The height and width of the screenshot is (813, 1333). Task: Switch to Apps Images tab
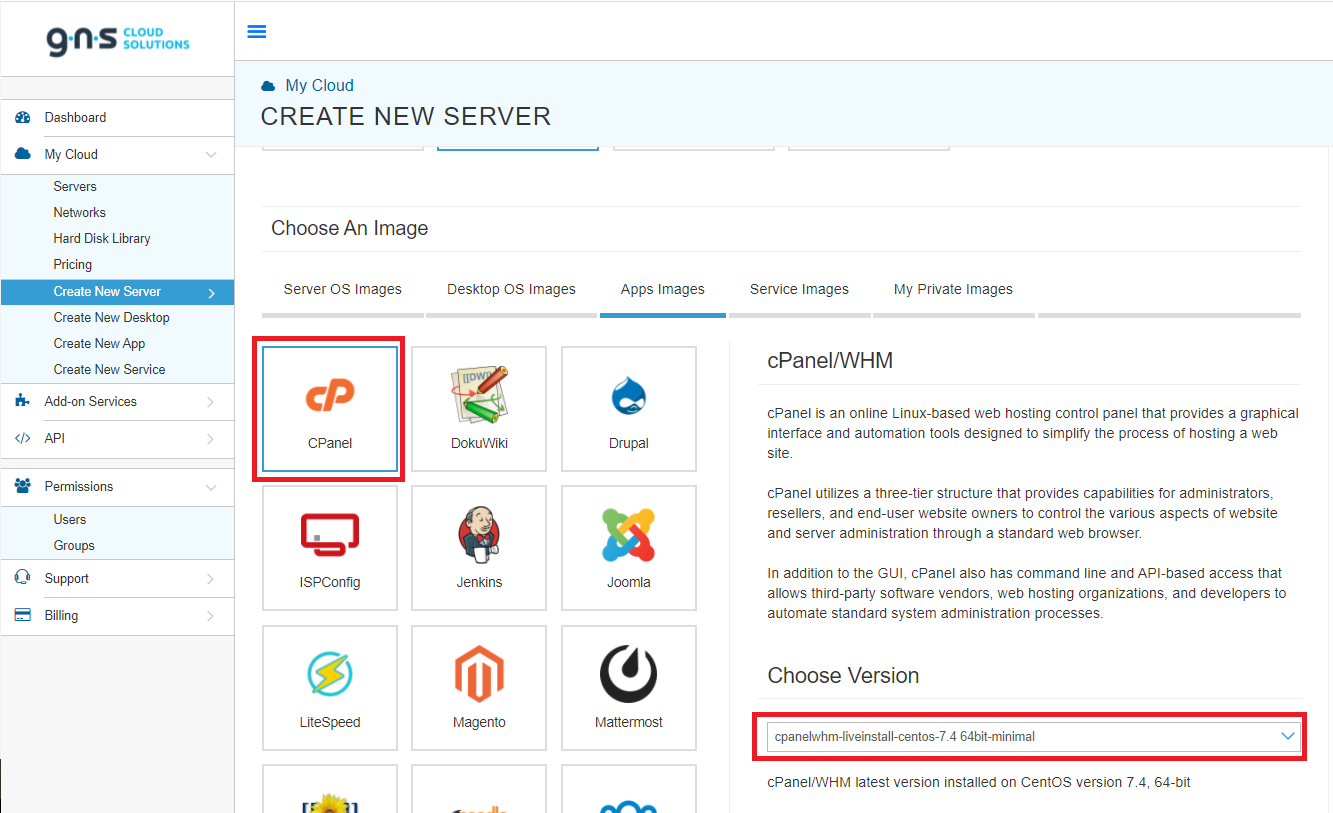coord(663,289)
